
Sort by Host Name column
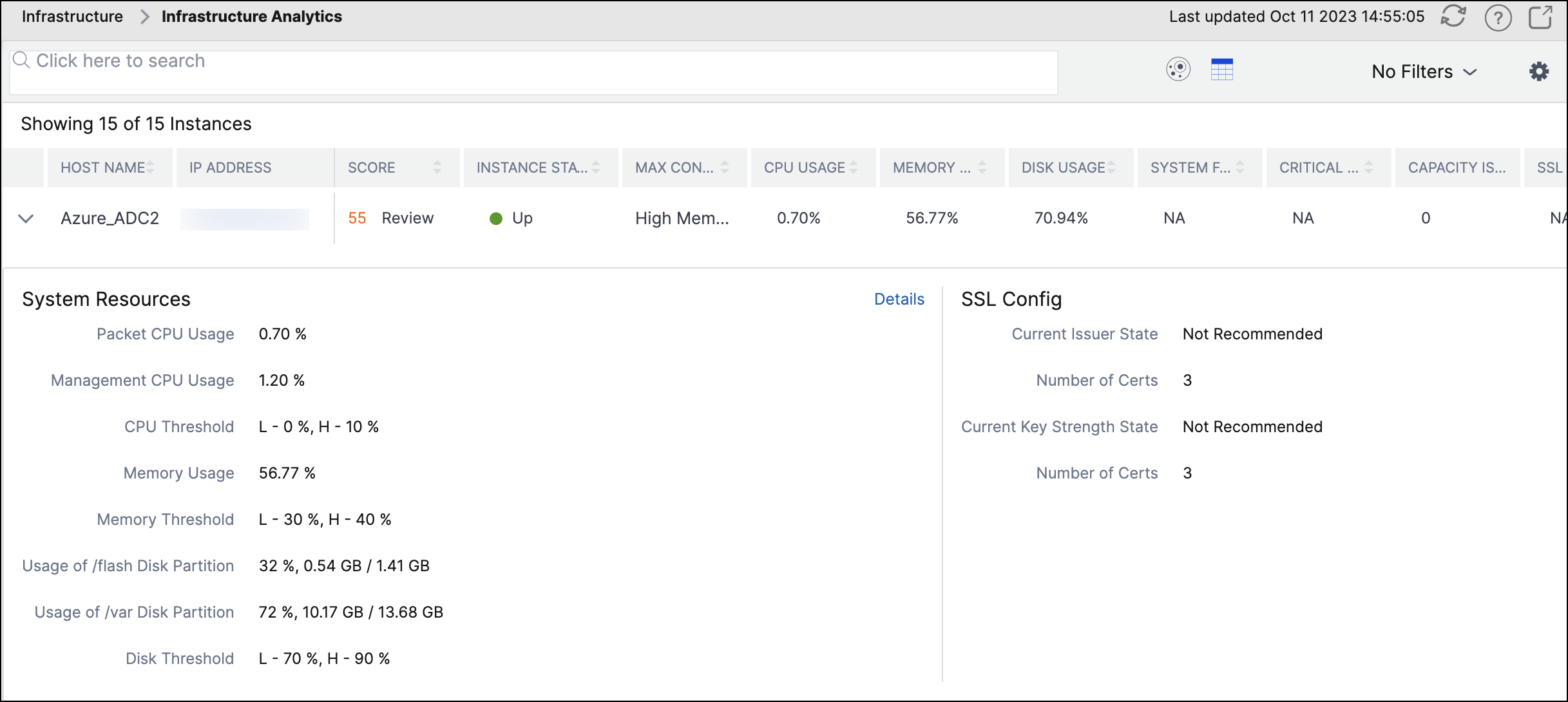(x=150, y=167)
